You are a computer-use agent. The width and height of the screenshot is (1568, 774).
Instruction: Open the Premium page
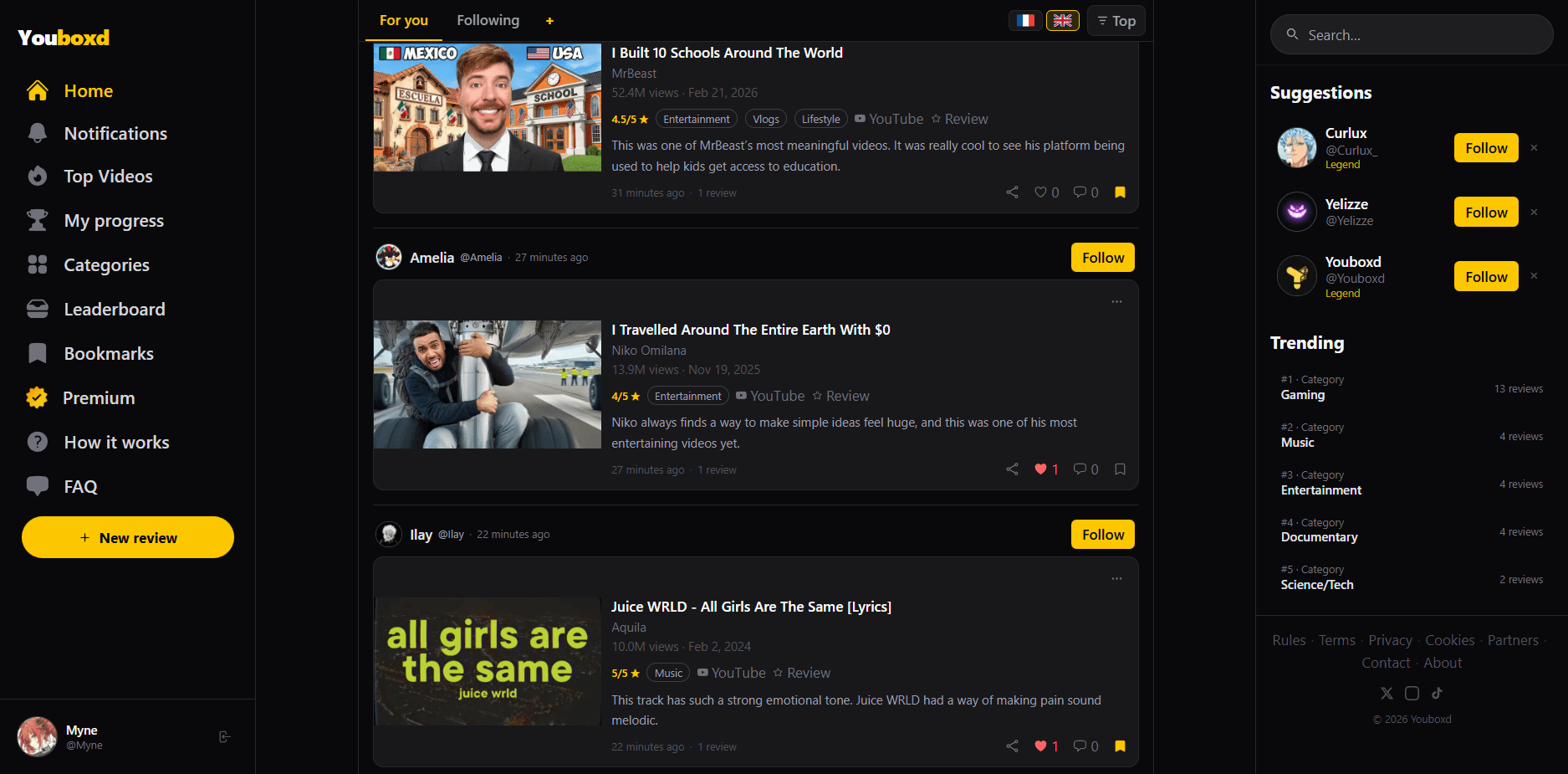pos(100,397)
